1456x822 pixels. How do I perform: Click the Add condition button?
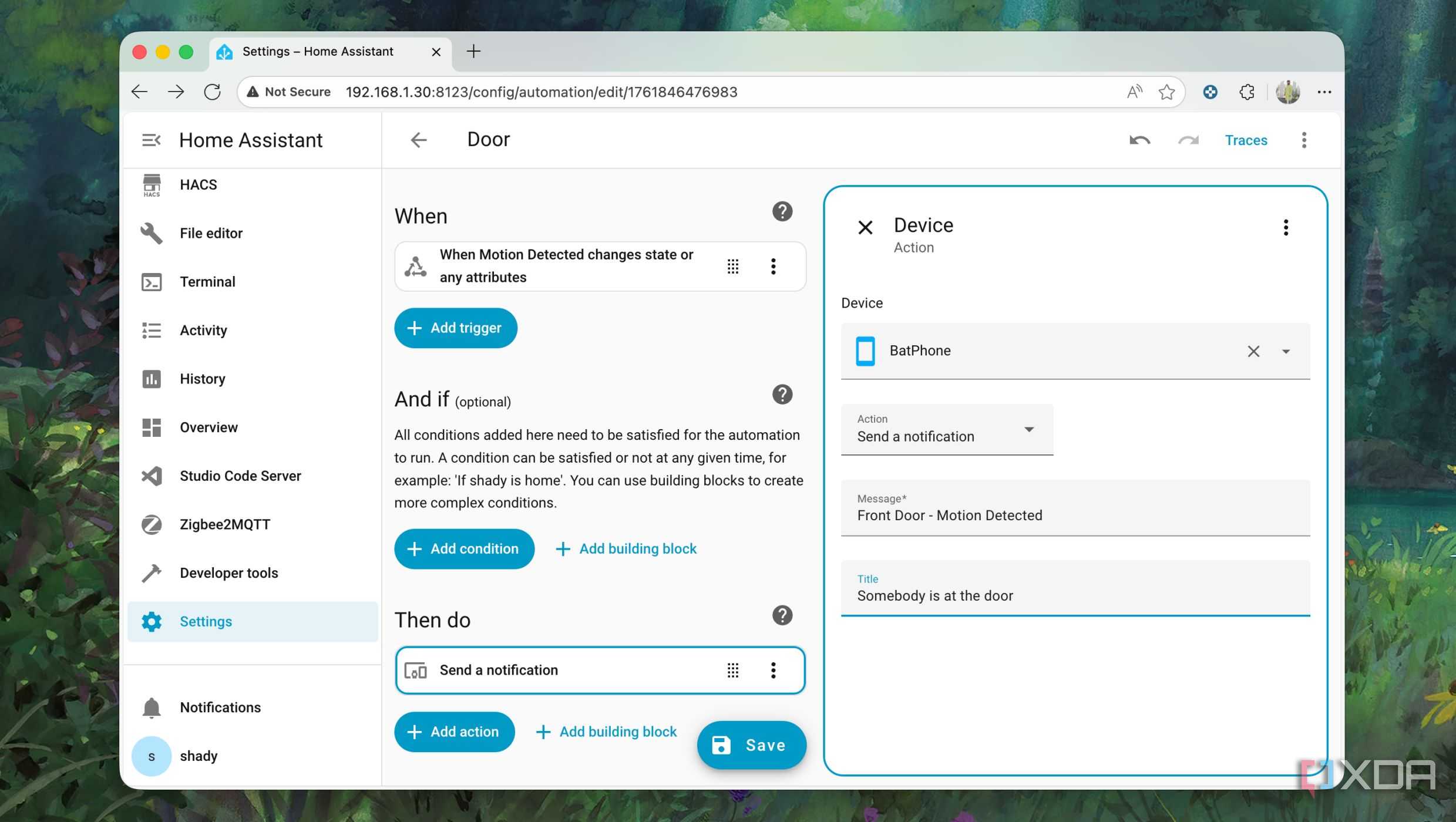[464, 549]
